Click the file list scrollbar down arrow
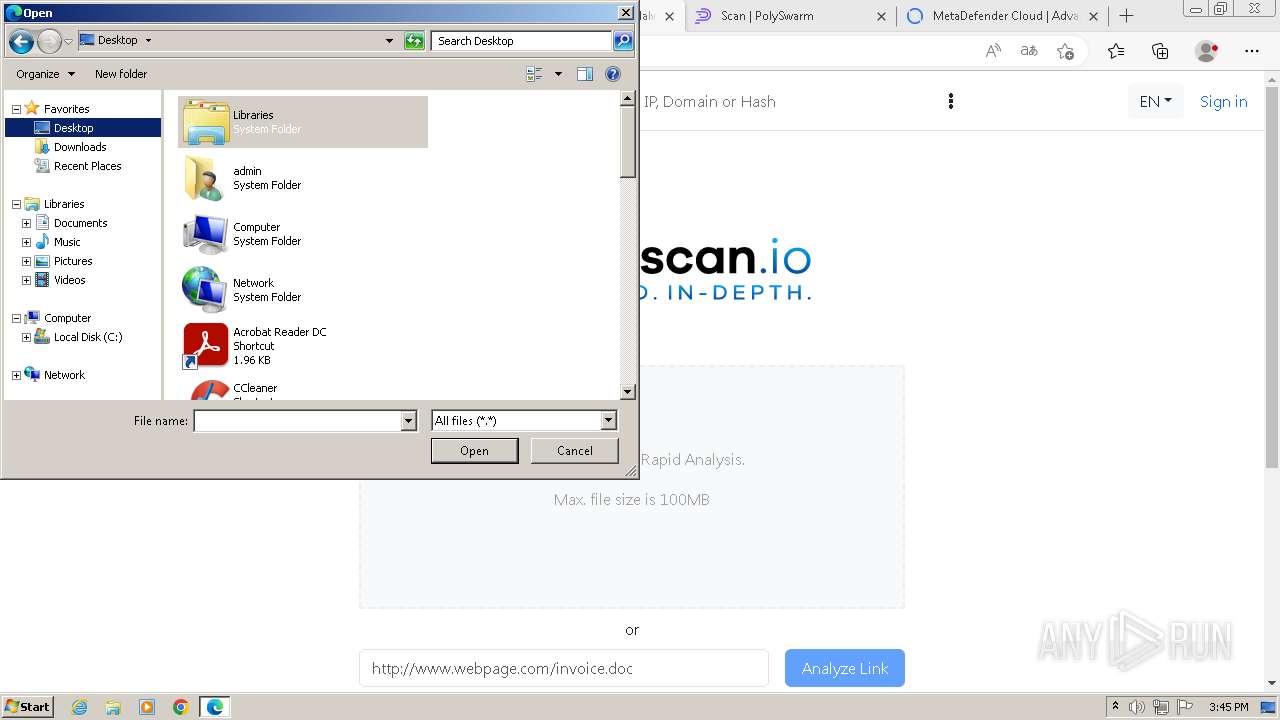 [x=628, y=393]
